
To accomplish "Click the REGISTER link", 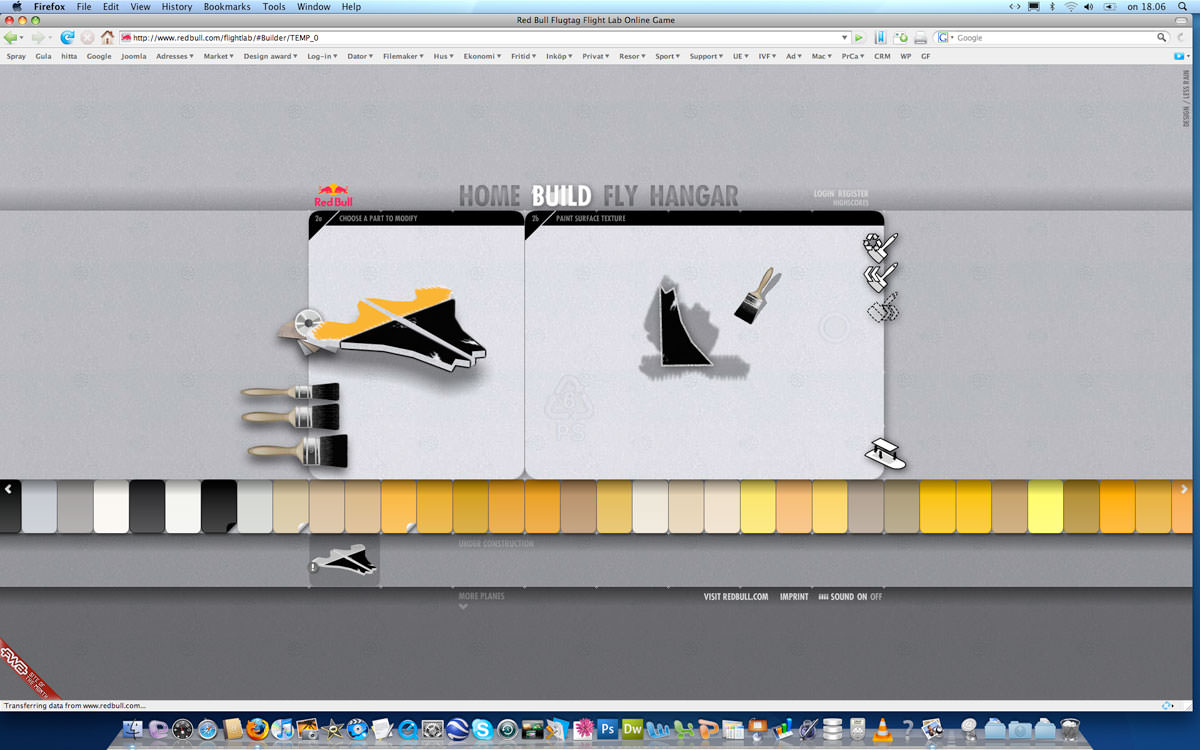I will pos(853,194).
